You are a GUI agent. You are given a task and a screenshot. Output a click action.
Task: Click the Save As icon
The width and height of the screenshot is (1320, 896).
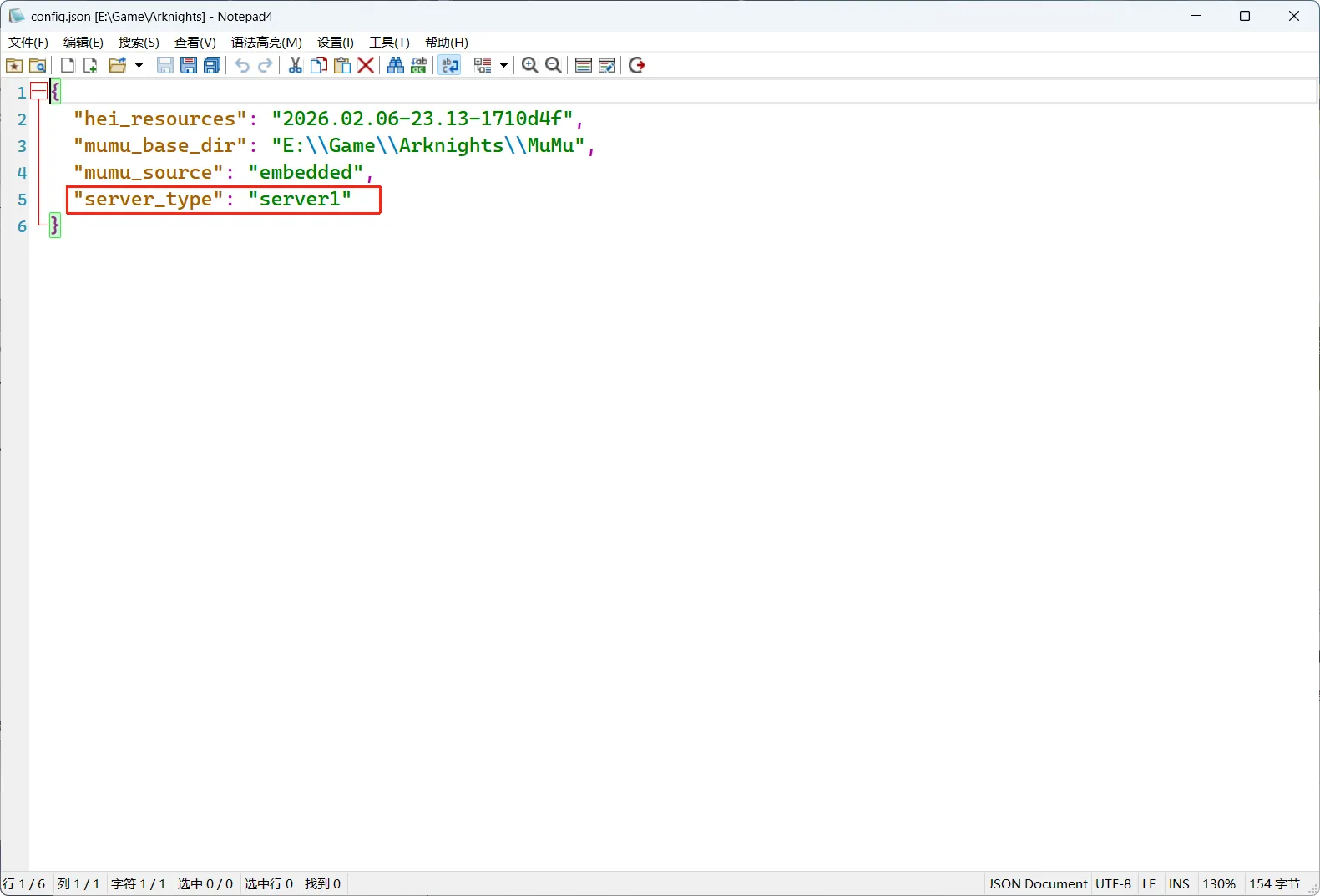coord(189,65)
